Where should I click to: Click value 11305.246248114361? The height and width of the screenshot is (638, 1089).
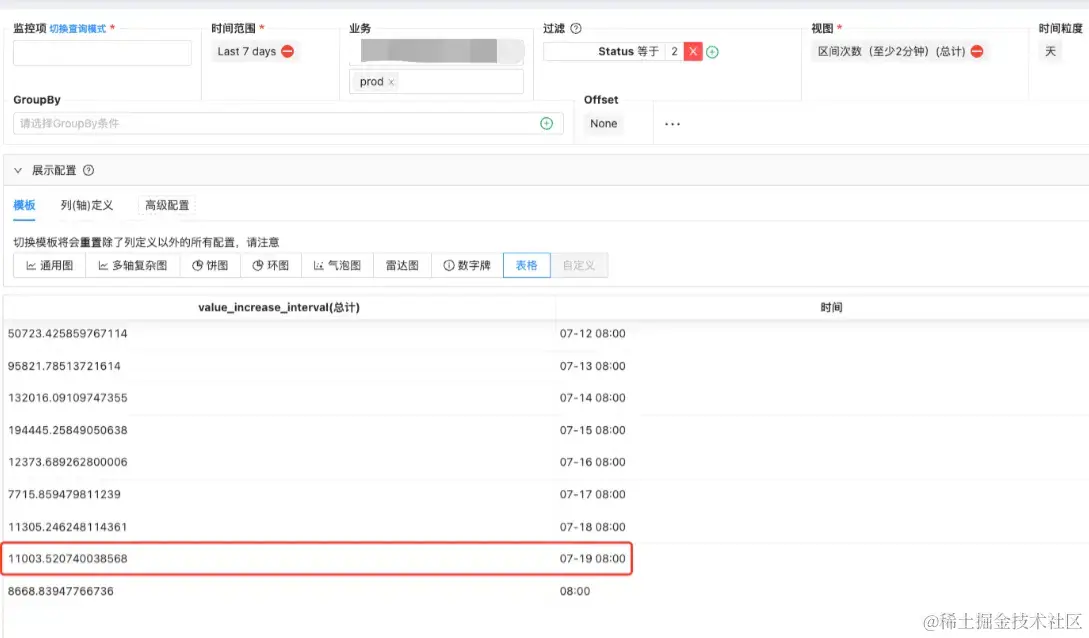tap(67, 527)
